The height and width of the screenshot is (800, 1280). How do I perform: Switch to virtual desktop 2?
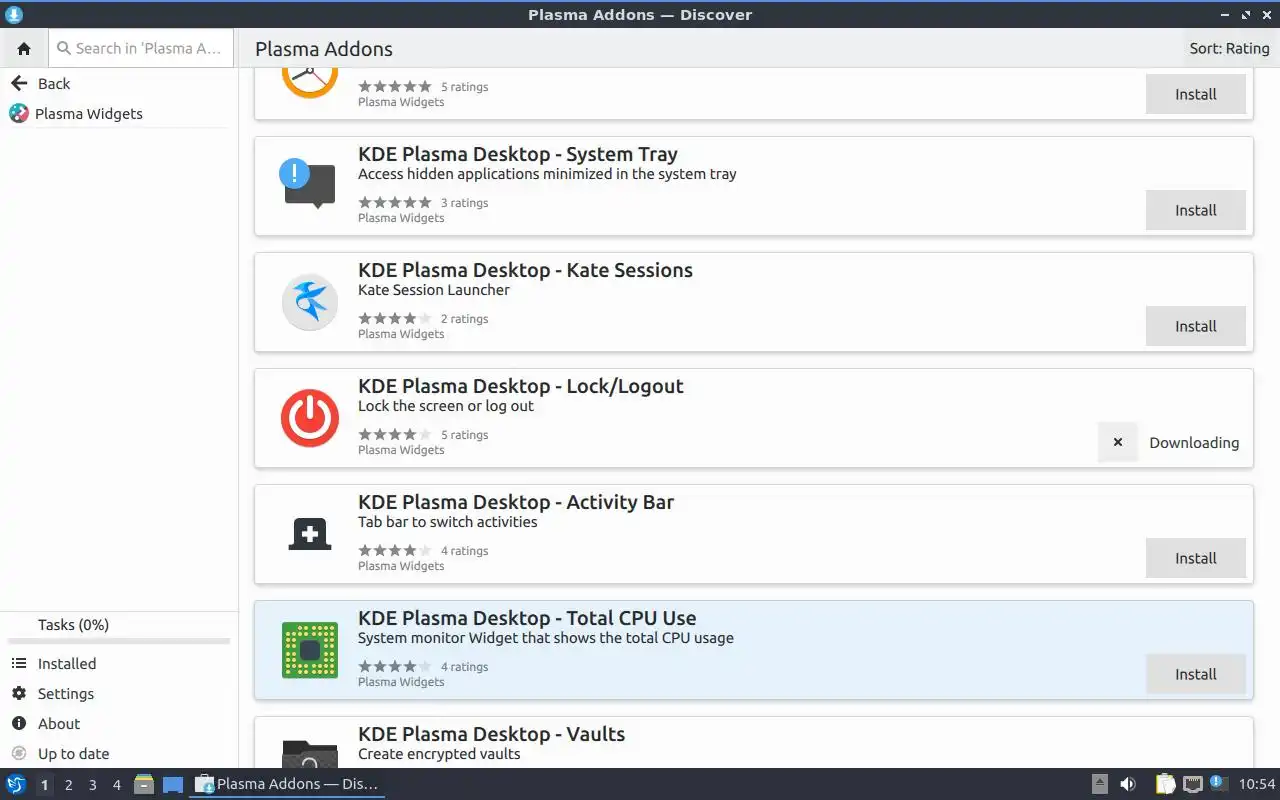click(68, 785)
